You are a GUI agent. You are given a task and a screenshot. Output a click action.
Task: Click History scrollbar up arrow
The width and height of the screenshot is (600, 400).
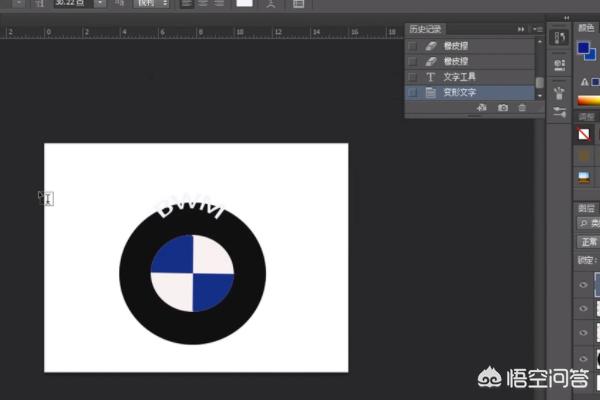[540, 42]
